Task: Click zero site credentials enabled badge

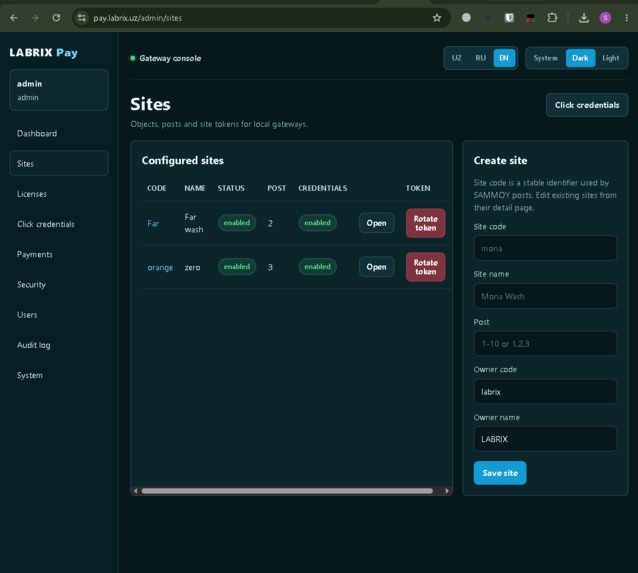Action: coord(317,267)
